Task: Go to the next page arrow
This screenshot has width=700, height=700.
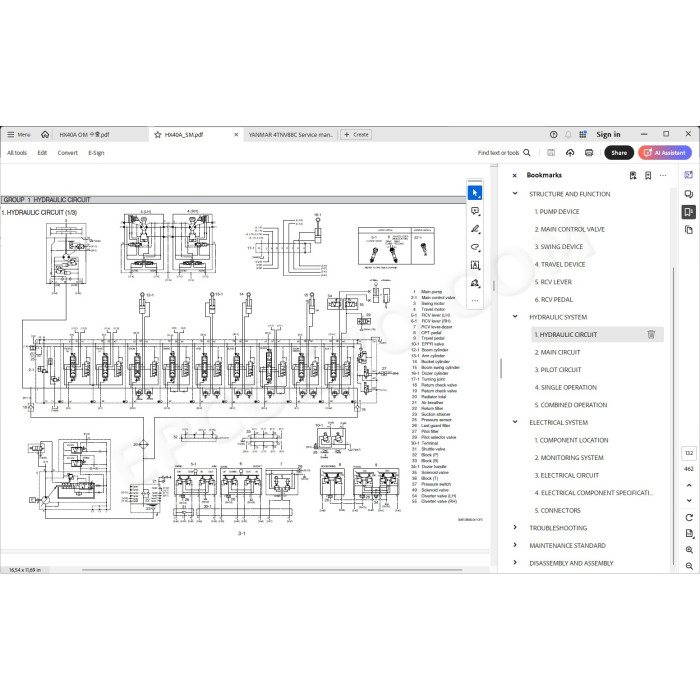Action: coord(689,500)
